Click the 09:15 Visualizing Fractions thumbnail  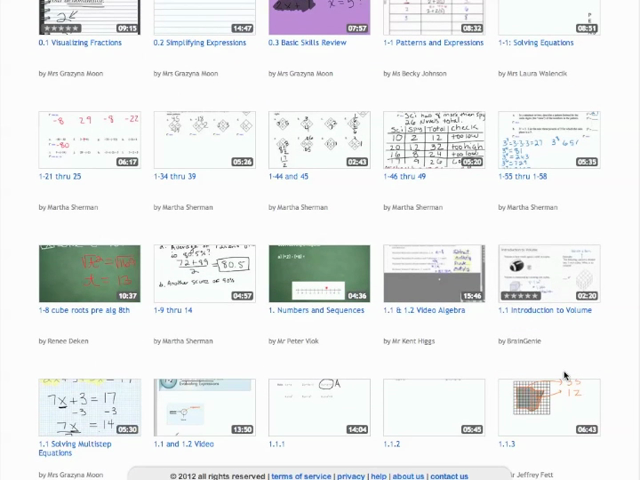90,17
